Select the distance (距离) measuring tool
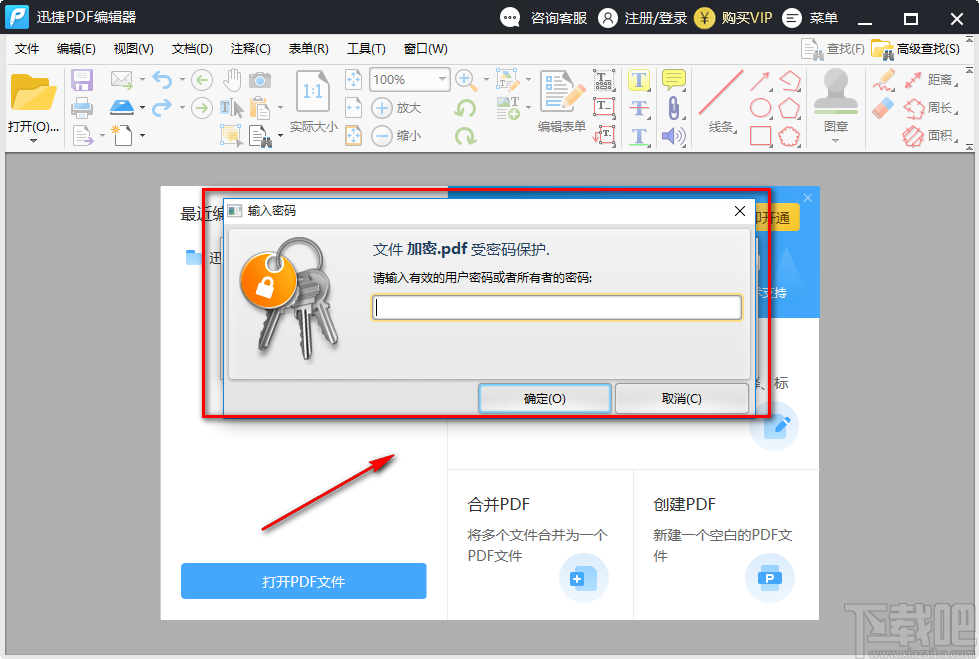Viewport: 979px width, 659px height. 929,80
